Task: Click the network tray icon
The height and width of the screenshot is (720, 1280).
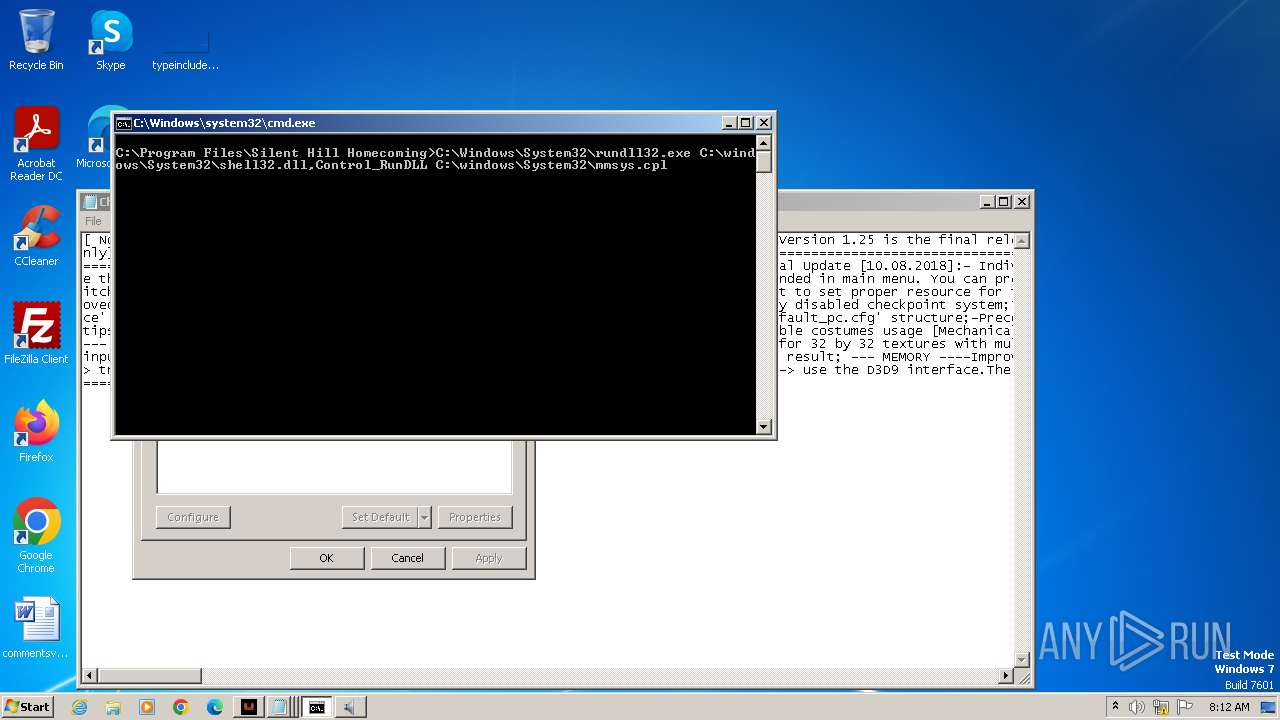Action: [1159, 707]
